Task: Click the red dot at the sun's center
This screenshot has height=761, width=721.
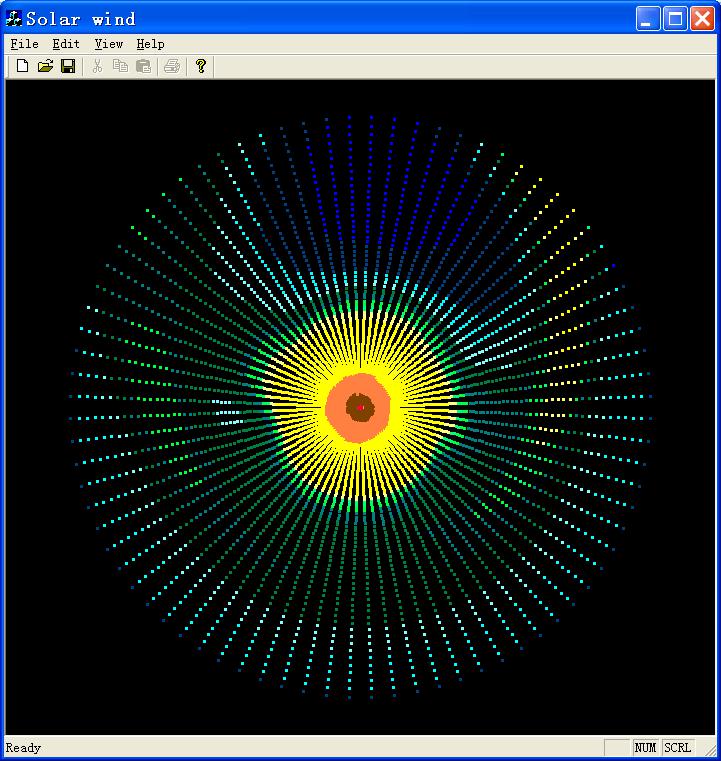Action: [360, 407]
